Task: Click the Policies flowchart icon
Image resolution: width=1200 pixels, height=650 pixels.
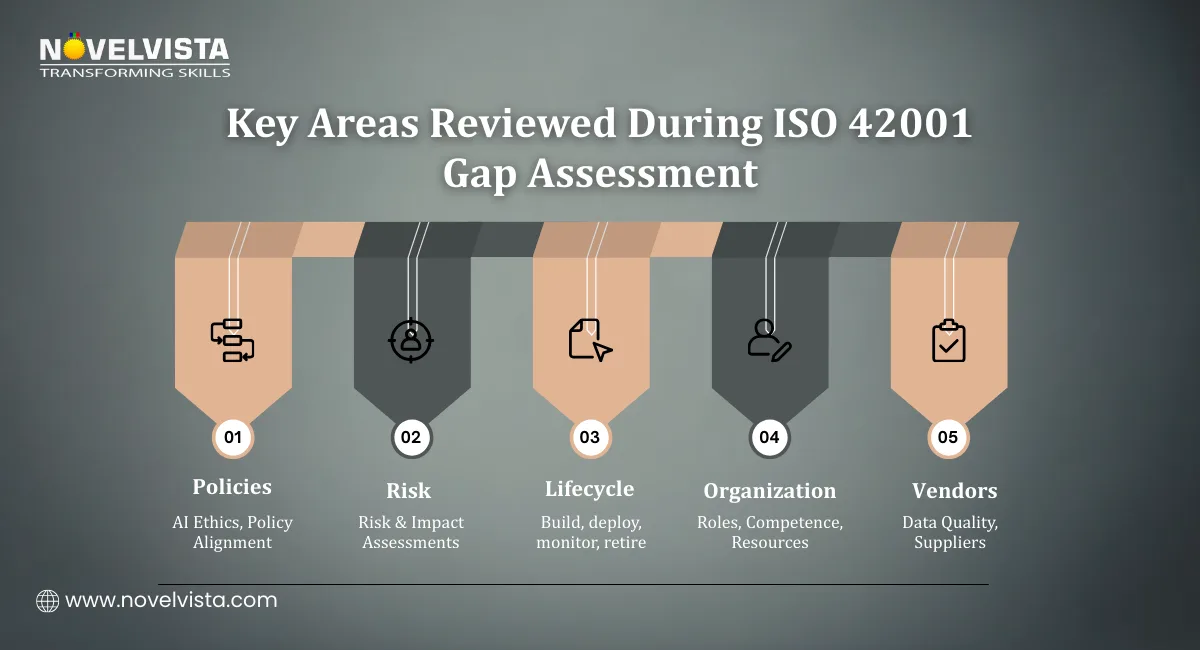Action: (x=232, y=340)
